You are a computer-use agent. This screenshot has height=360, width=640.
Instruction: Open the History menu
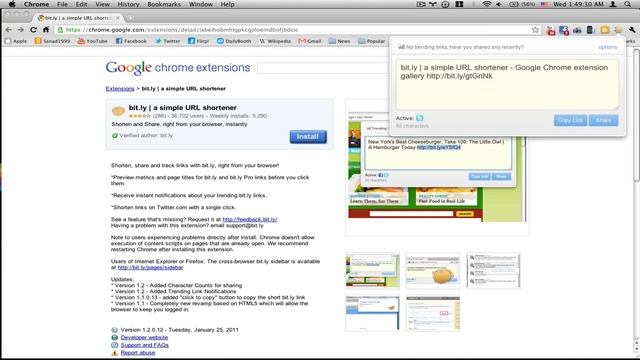(128, 4)
